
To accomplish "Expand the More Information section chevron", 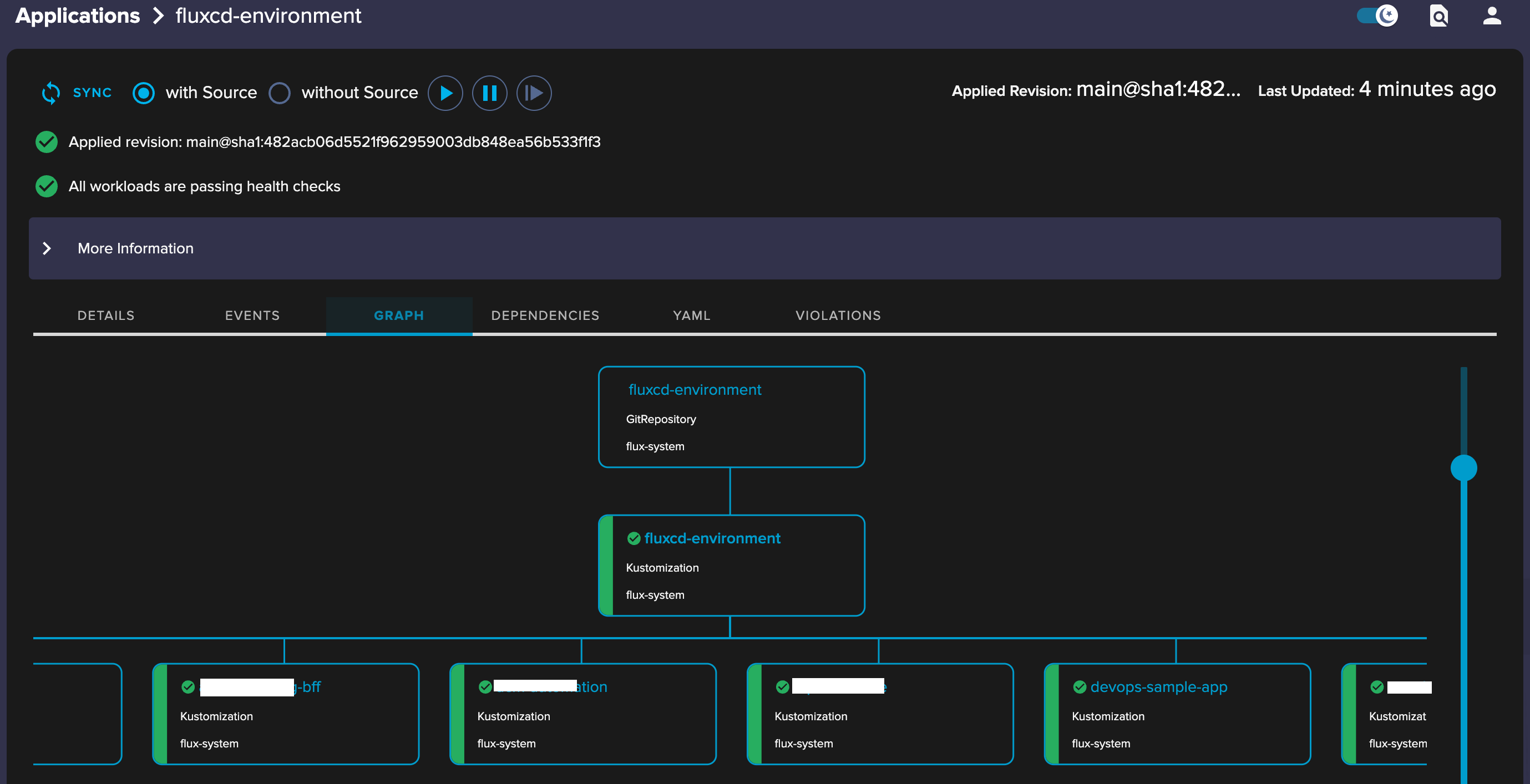I will pos(47,248).
